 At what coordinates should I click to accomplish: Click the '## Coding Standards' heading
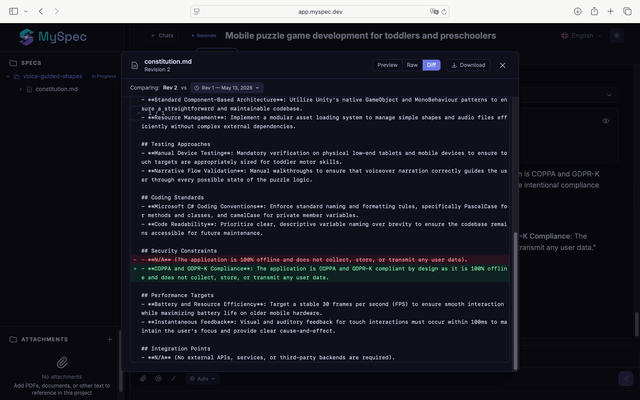click(174, 198)
